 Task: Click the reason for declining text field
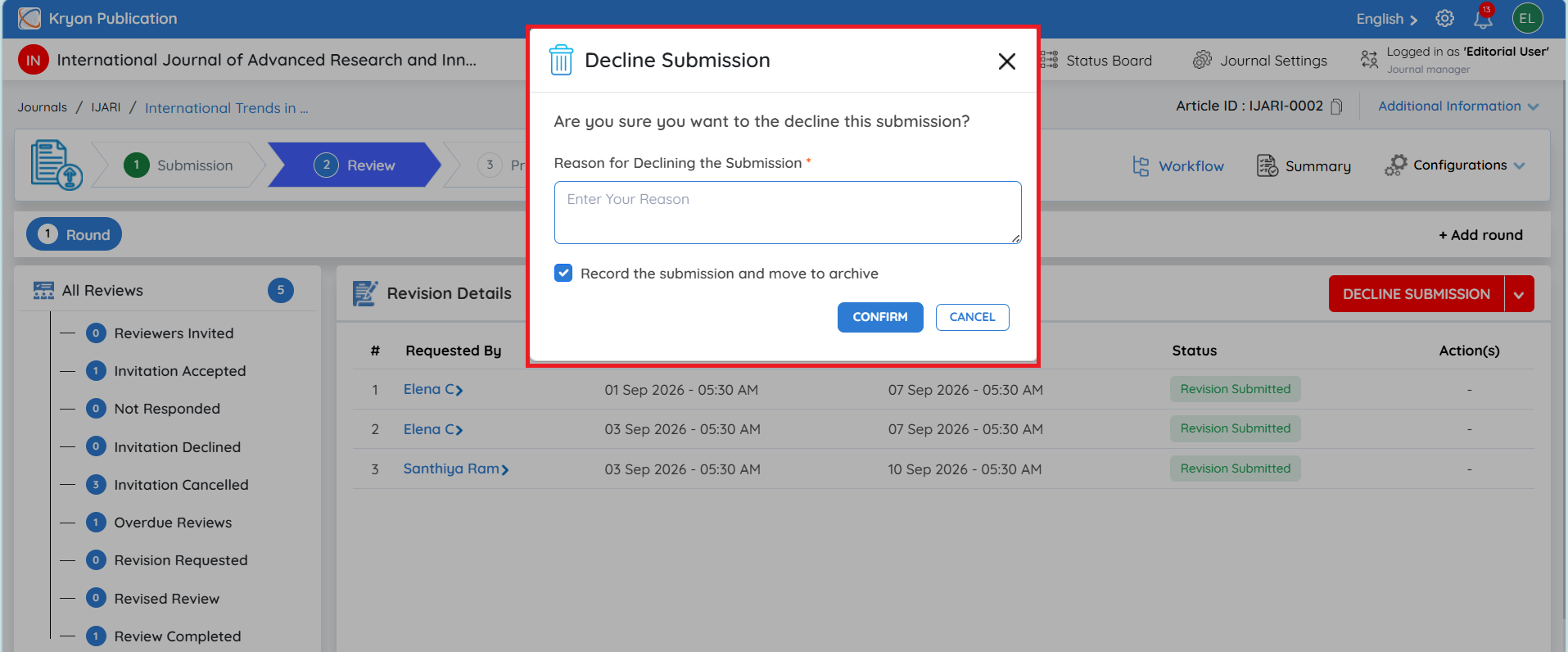coord(788,212)
